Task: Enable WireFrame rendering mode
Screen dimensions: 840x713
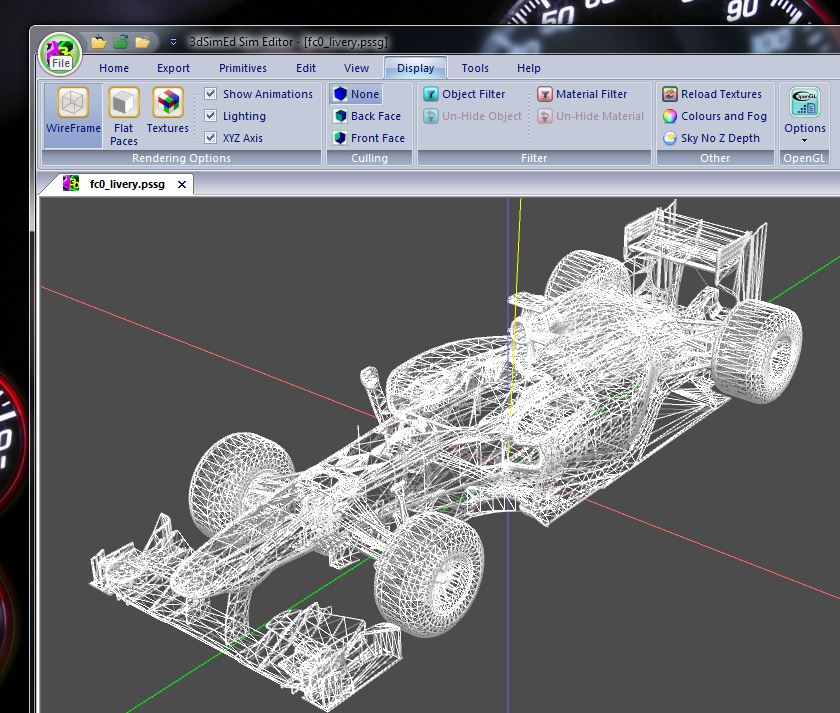Action: point(73,112)
